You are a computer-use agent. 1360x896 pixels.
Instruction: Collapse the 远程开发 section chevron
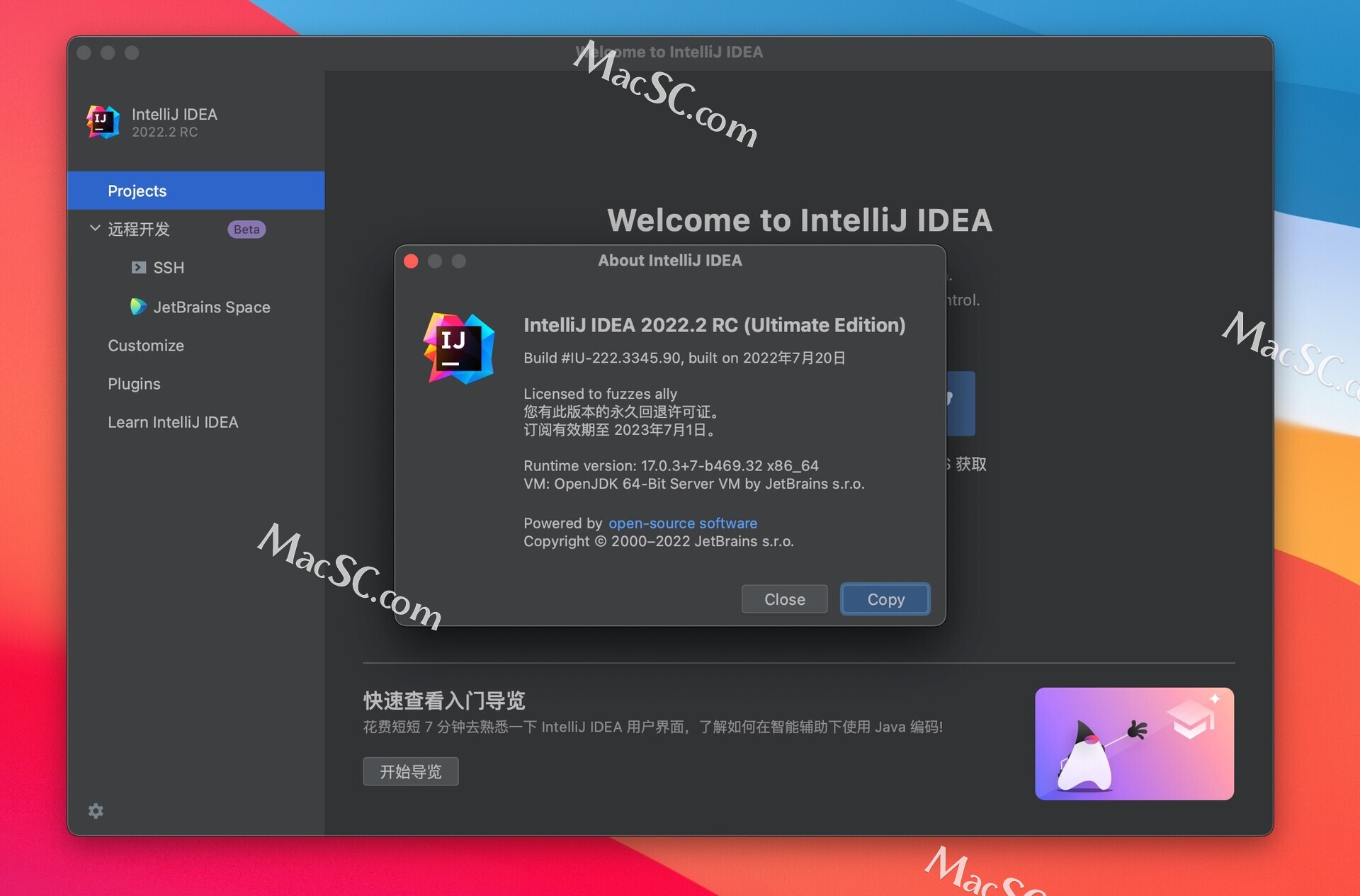point(95,229)
